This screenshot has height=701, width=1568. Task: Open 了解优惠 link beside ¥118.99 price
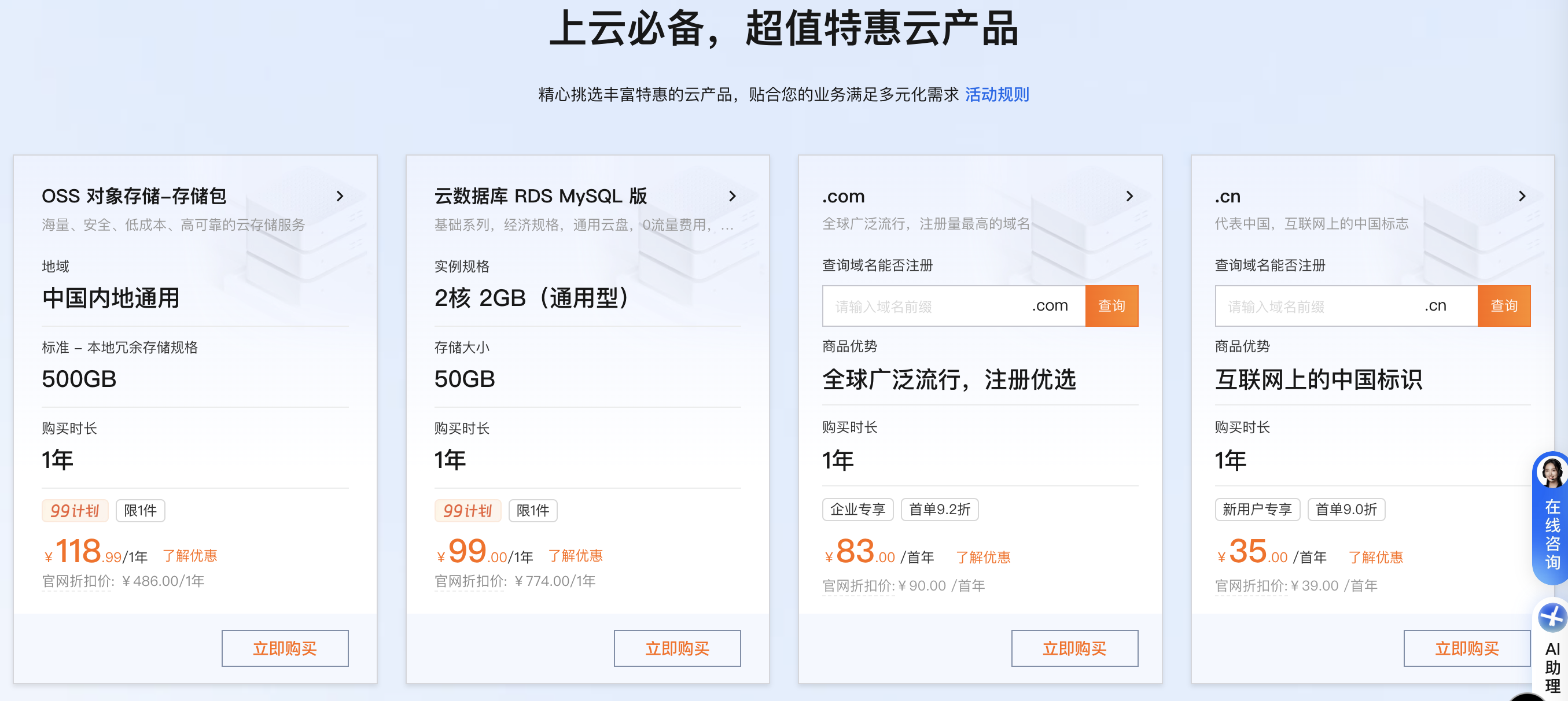190,556
